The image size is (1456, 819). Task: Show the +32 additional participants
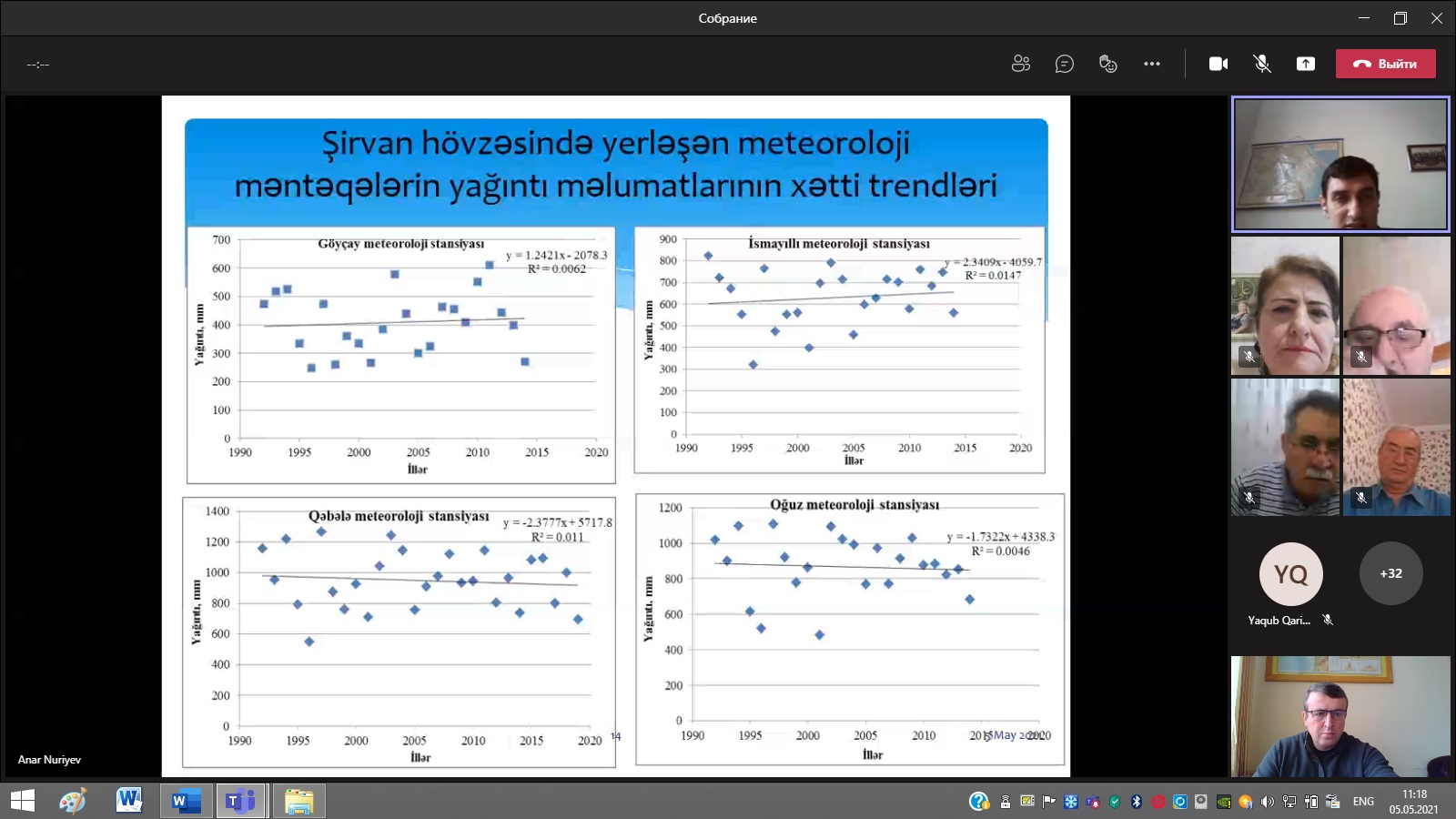click(1390, 573)
